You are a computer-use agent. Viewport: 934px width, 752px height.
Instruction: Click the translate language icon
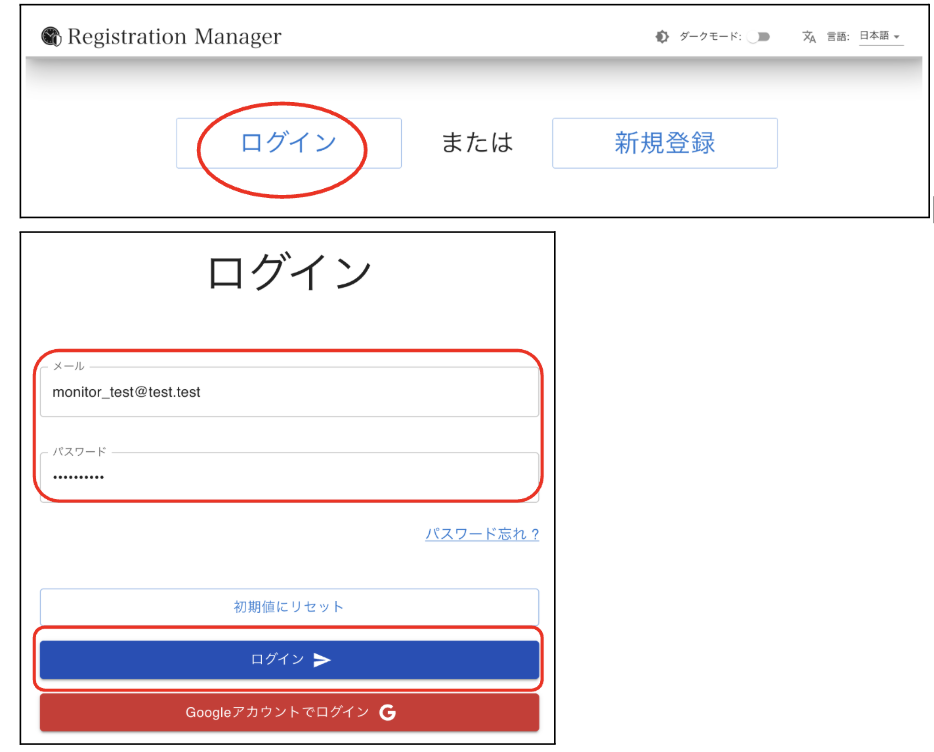point(809,37)
